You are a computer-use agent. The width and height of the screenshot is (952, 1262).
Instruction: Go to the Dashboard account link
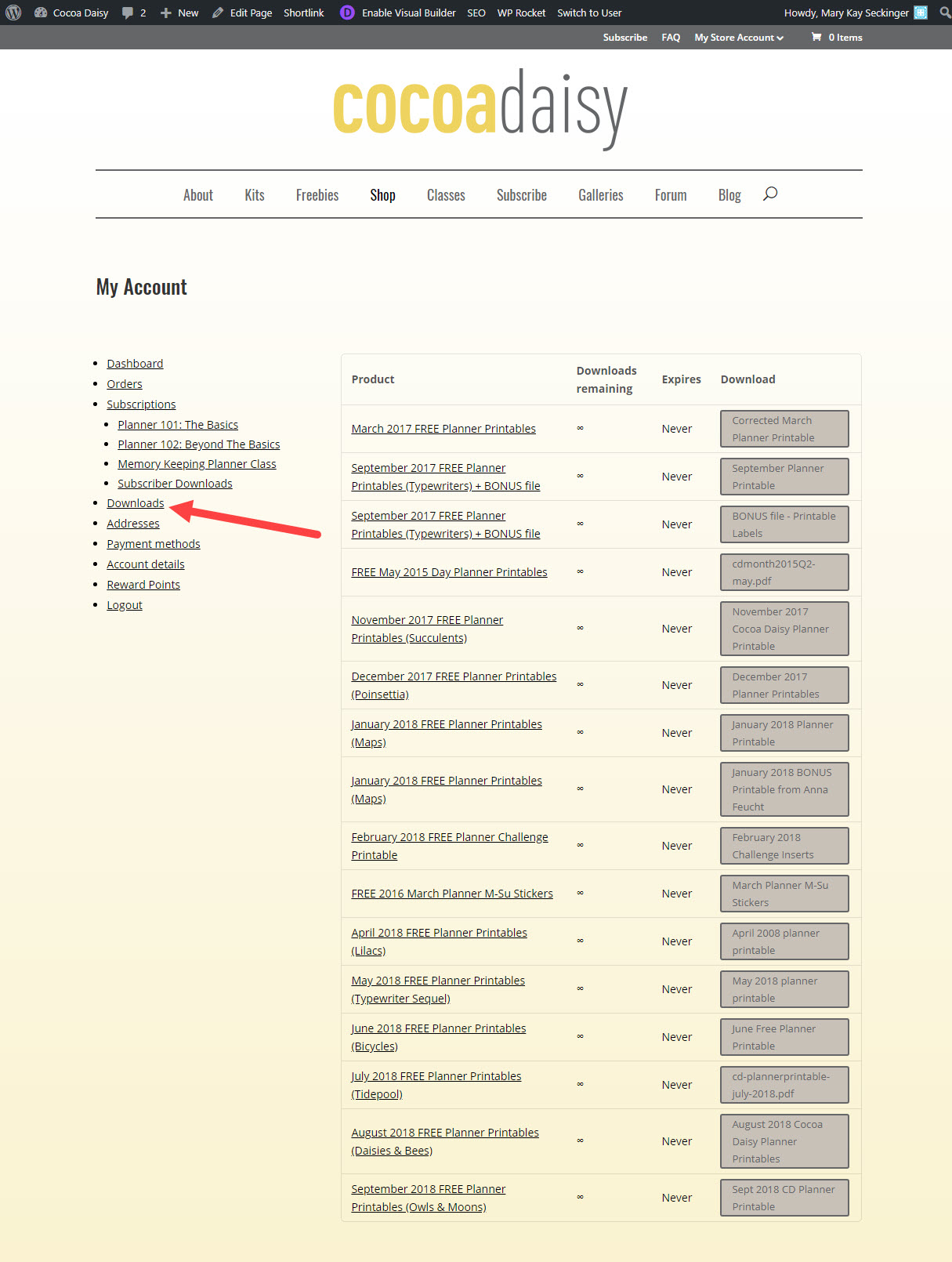135,364
